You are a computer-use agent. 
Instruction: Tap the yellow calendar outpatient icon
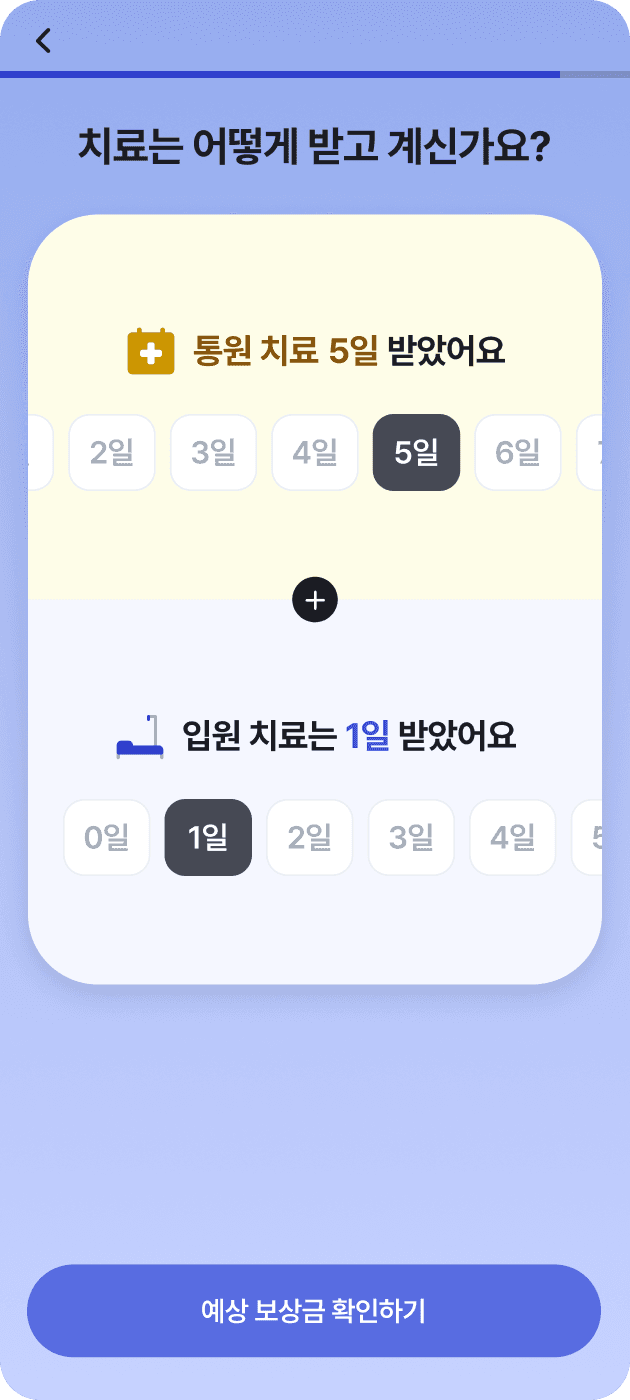(x=151, y=352)
